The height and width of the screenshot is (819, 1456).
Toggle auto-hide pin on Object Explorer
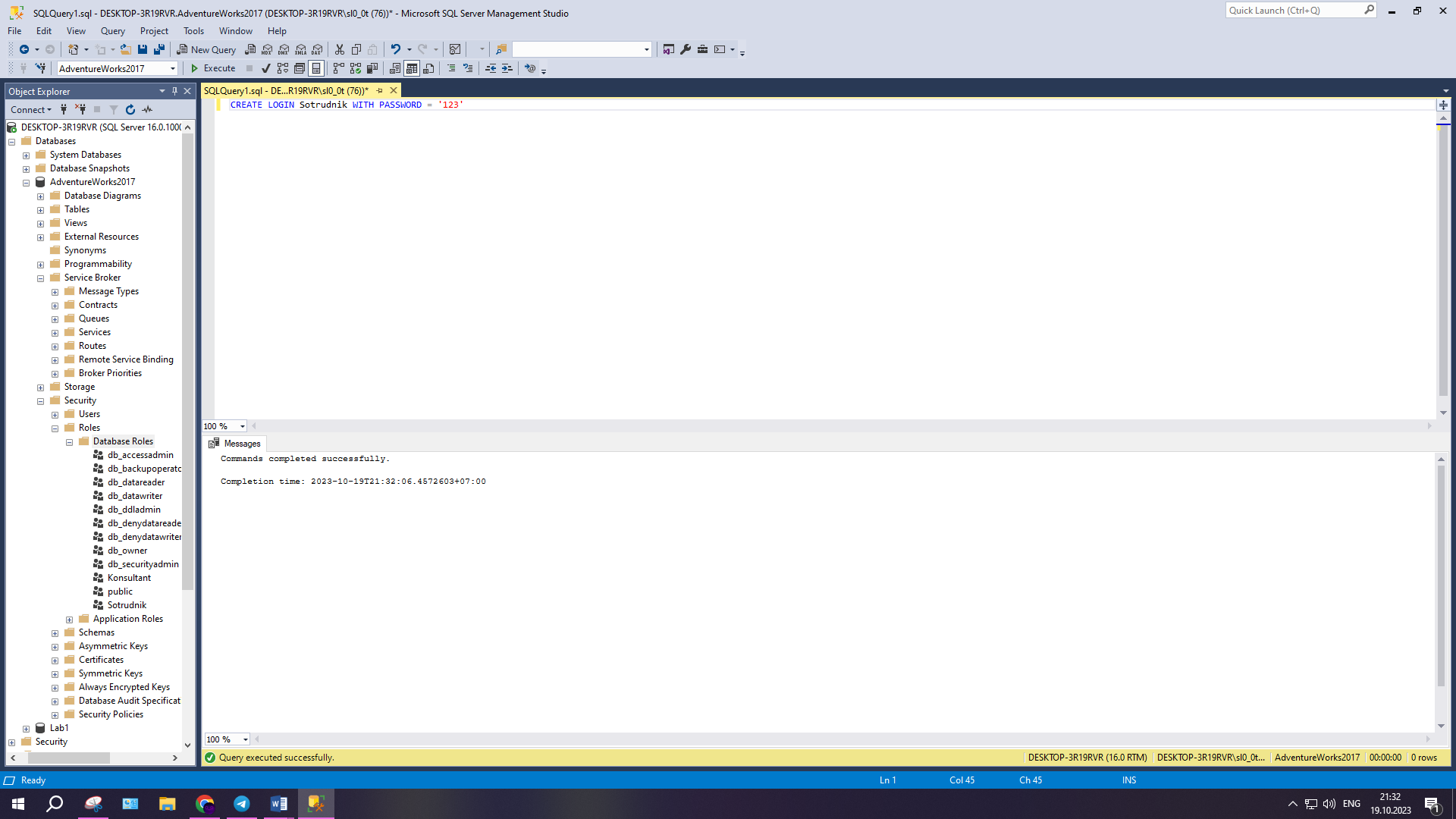tap(174, 91)
